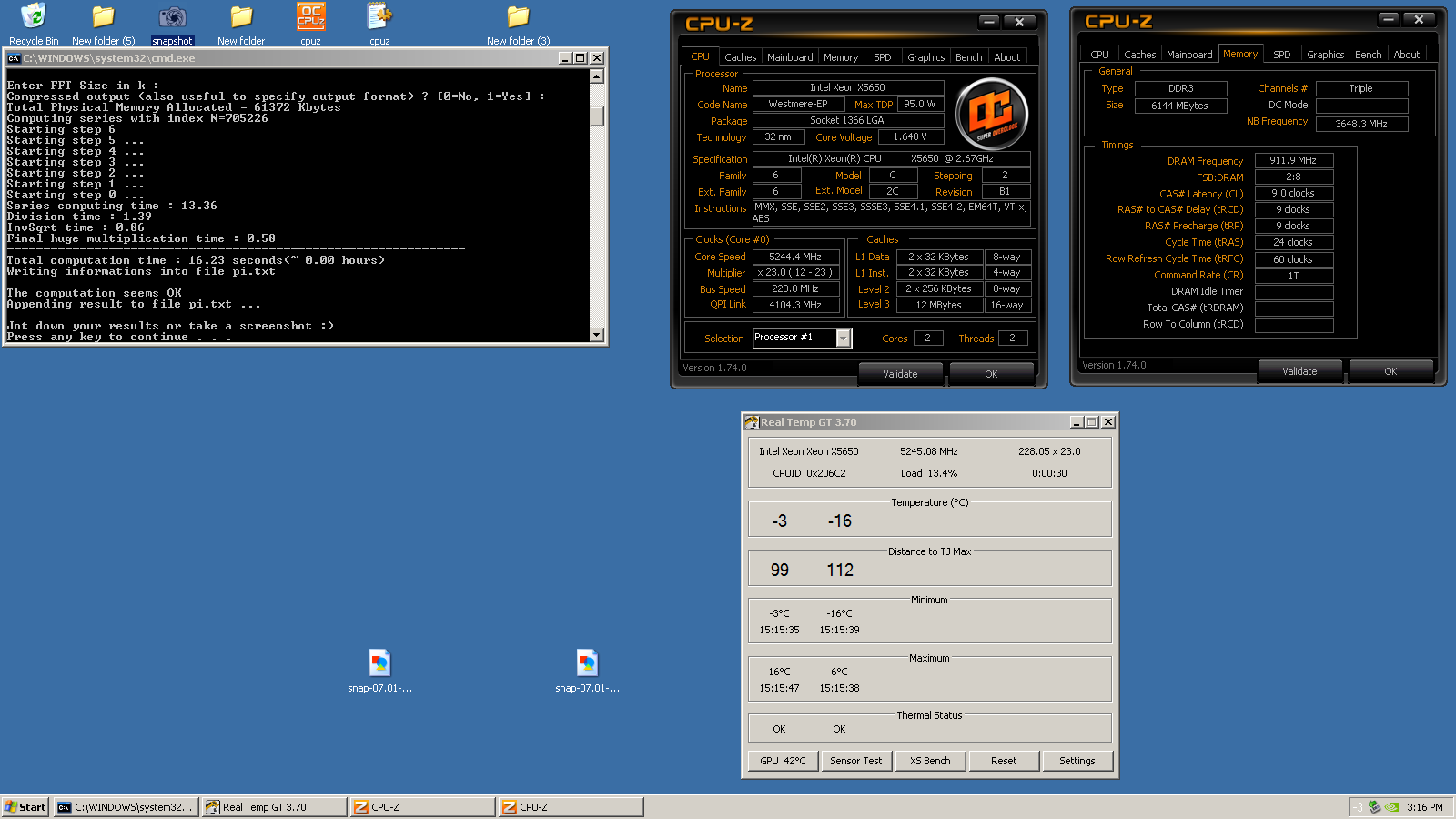This screenshot has width=1456, height=819.
Task: Open Caches tab in left CPU-Z window
Action: point(740,57)
